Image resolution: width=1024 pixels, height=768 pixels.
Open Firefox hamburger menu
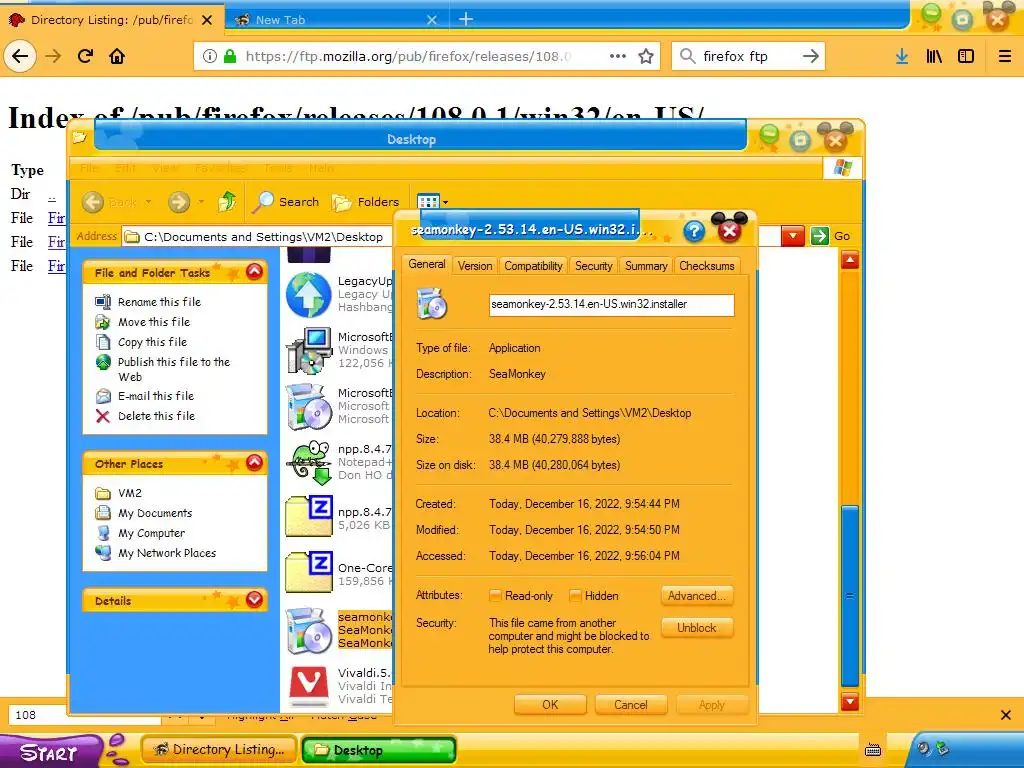coord(1005,56)
